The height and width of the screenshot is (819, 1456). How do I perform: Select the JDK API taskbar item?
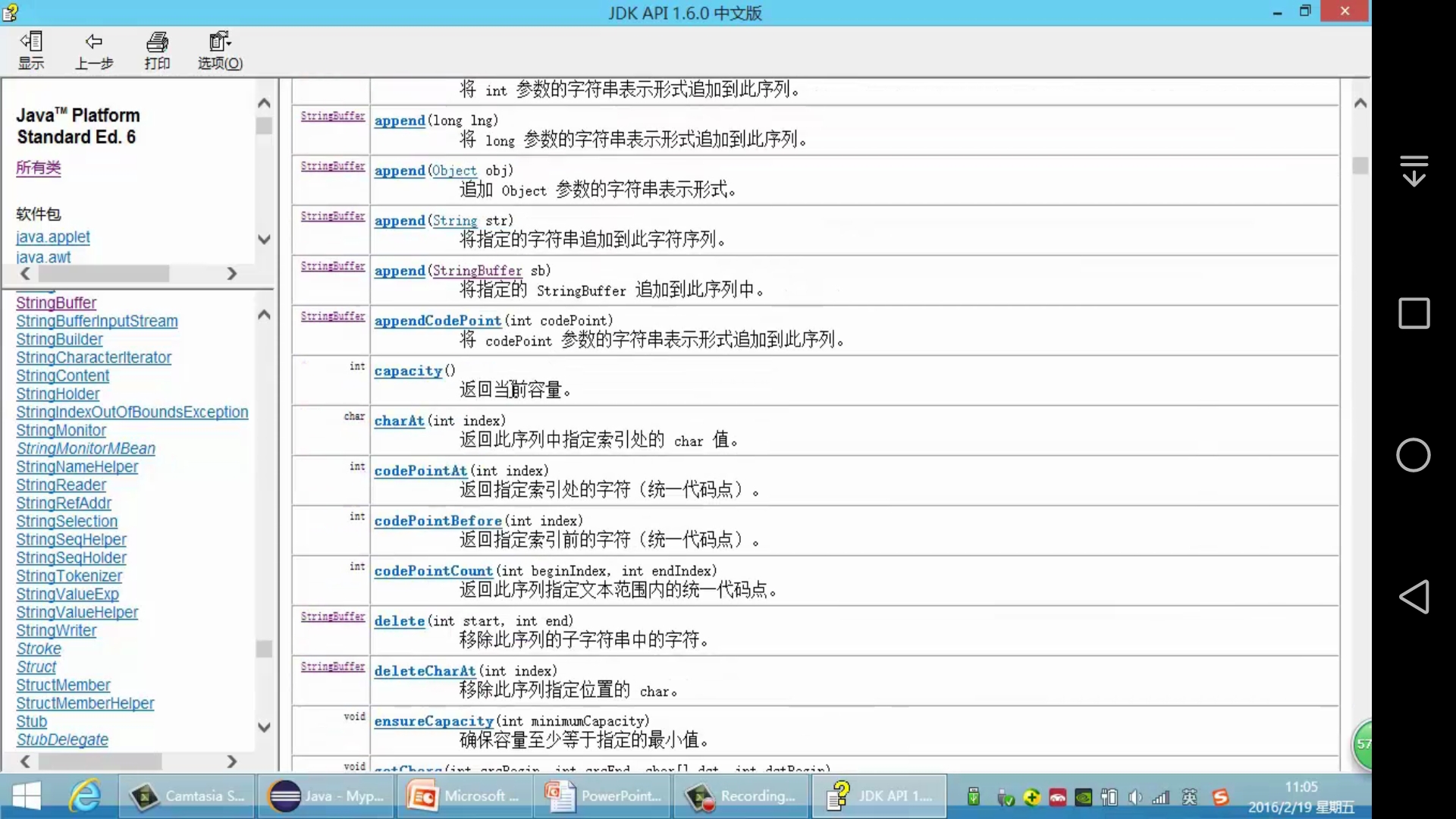pyautogui.click(x=880, y=796)
